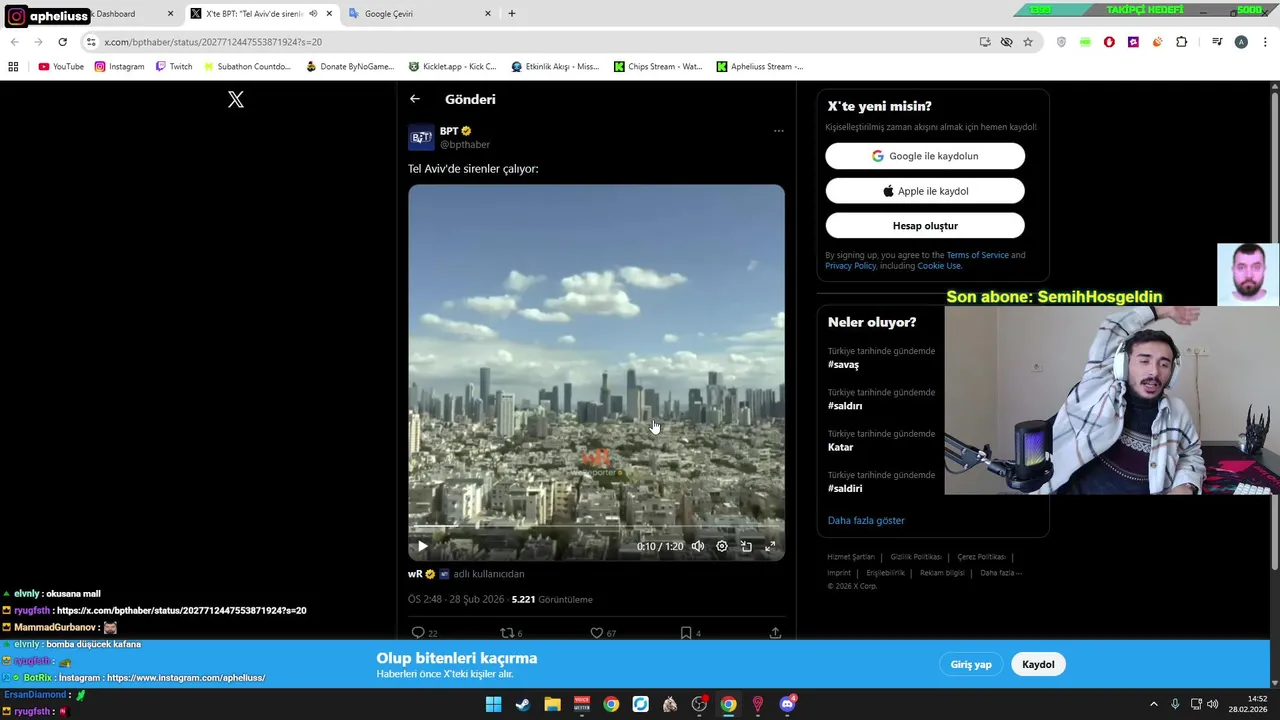Open Gizlilik Politikası footer link
Screen dimensions: 1280x720
(x=916, y=557)
